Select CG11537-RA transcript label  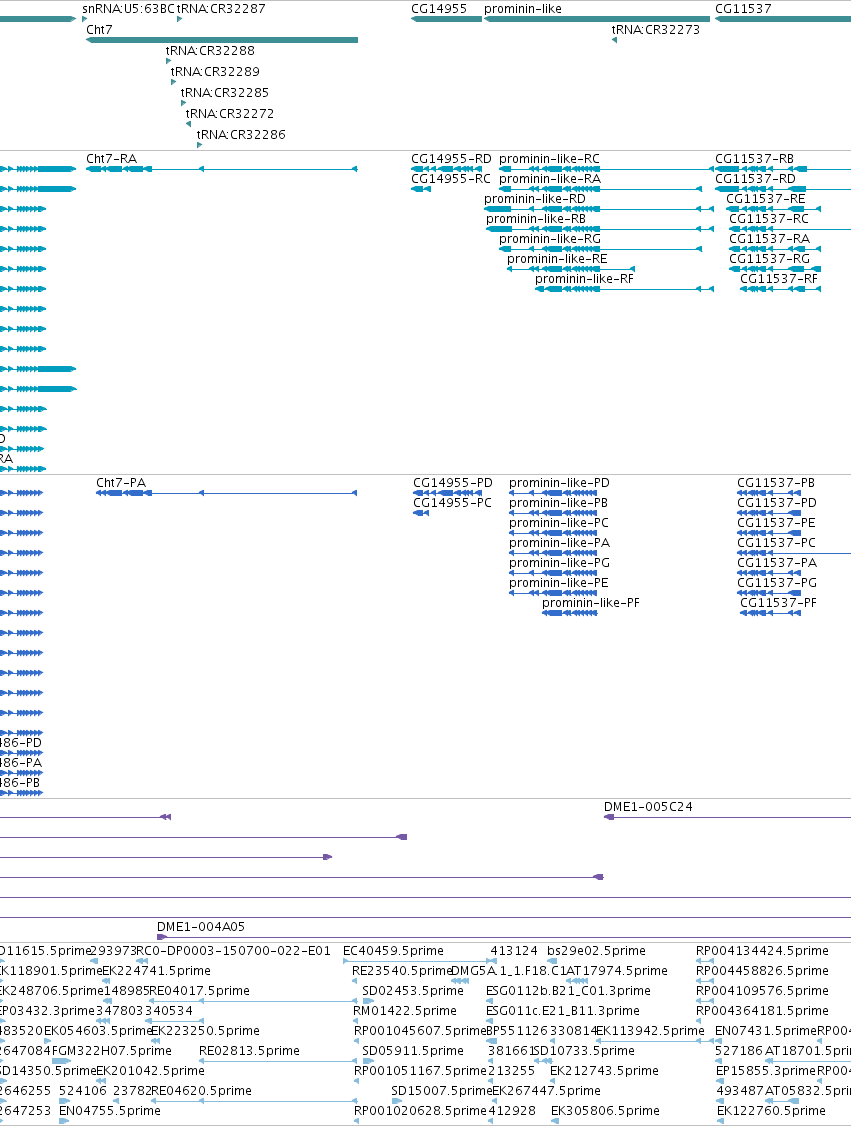click(769, 239)
